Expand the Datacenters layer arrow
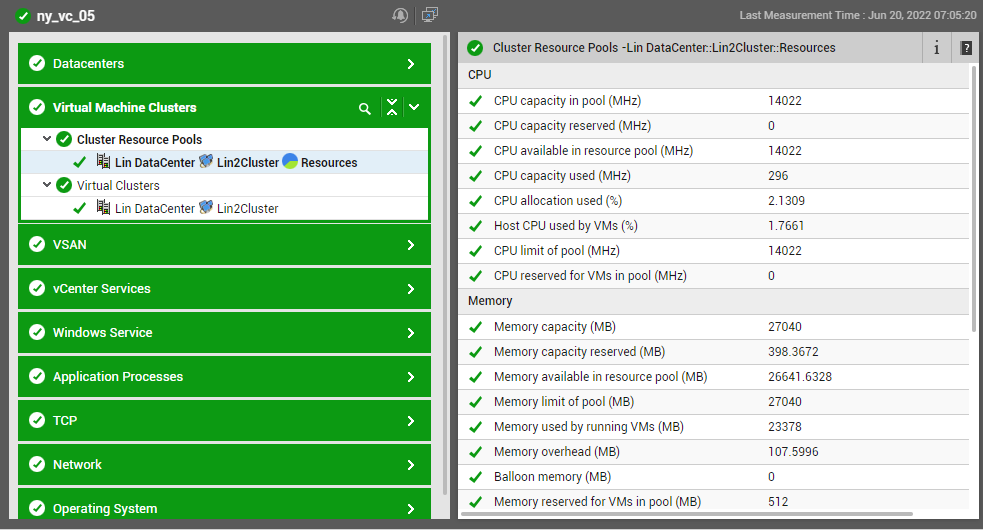 (411, 64)
